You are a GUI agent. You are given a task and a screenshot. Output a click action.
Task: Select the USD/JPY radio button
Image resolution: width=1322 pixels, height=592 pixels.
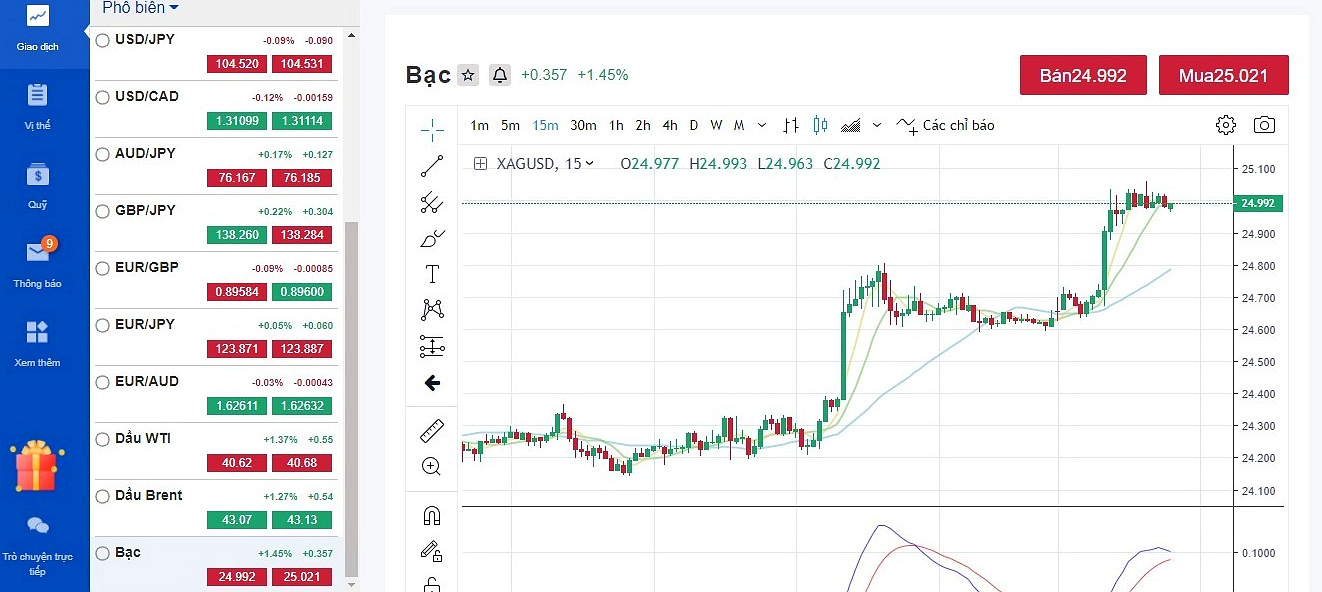pyautogui.click(x=102, y=40)
